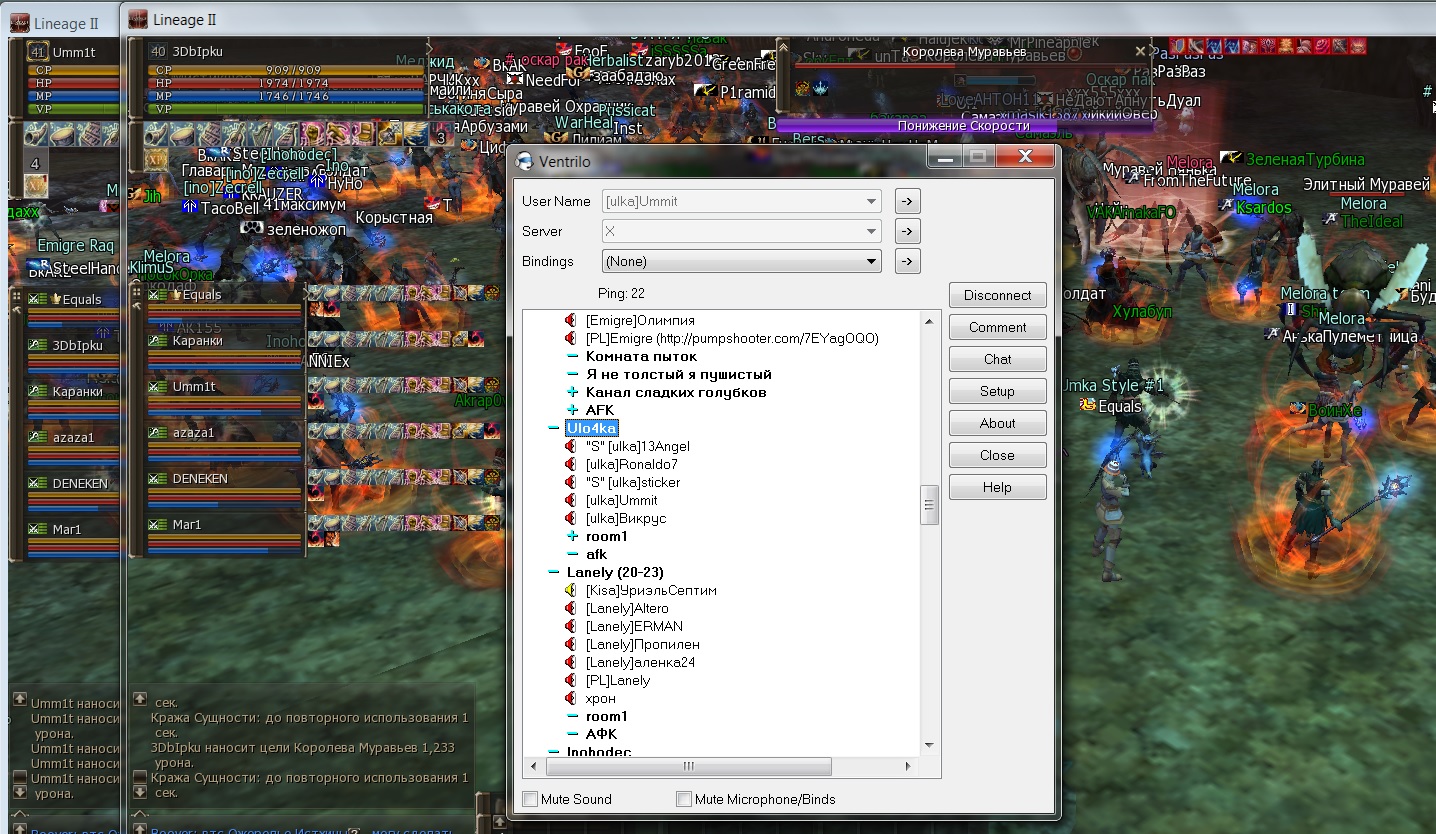Click the speaker icon beside [Emigre]Олимпия
This screenshot has height=834, width=1436.
pyautogui.click(x=571, y=320)
